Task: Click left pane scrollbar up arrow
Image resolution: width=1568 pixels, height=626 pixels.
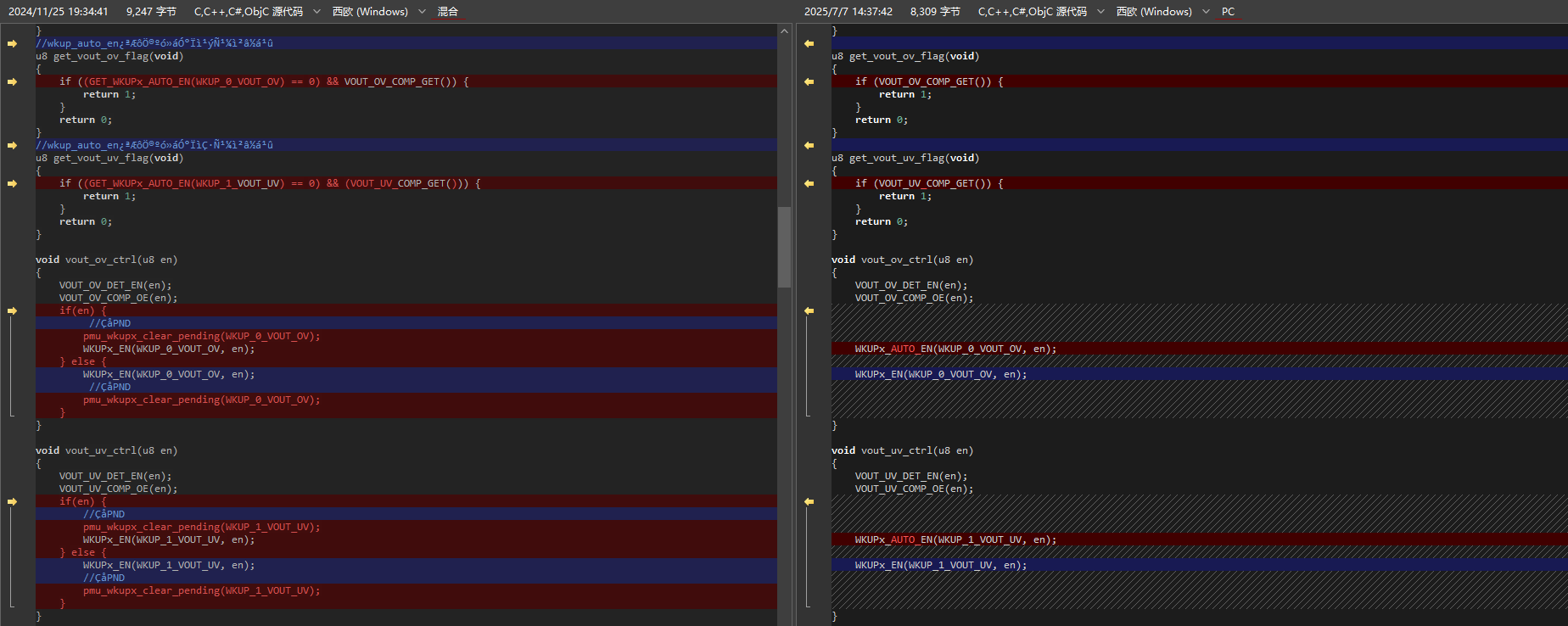Action: pos(784,31)
